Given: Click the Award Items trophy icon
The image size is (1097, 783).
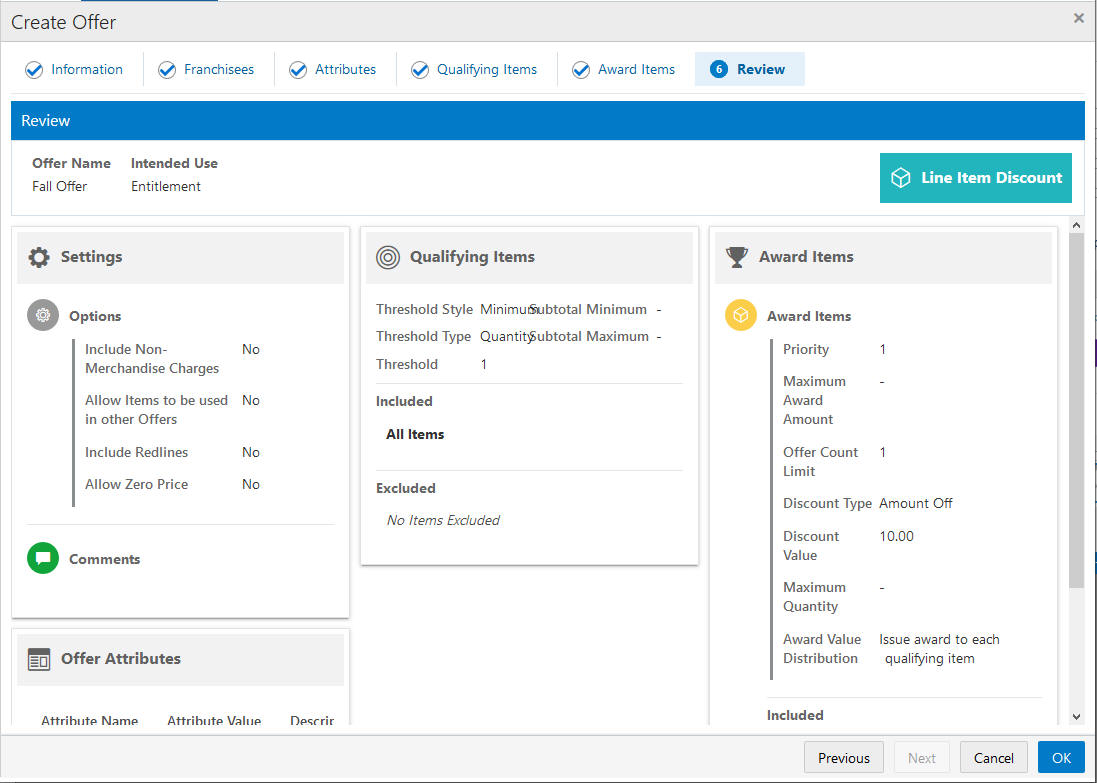Looking at the screenshot, I should click(737, 258).
